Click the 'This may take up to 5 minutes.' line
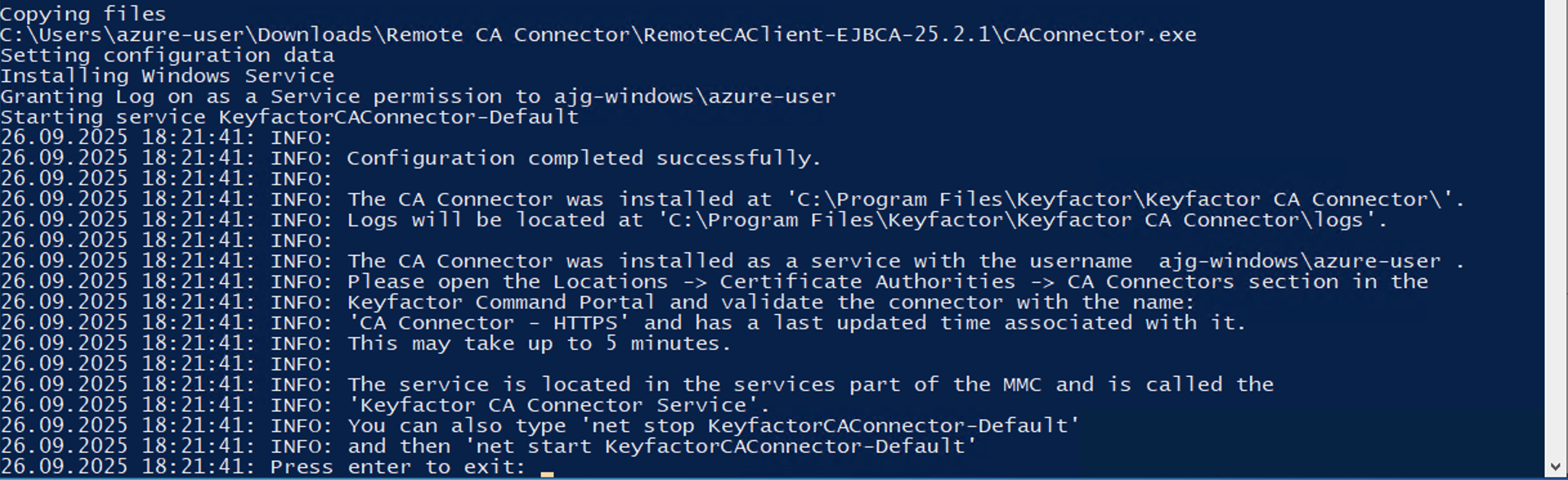Image resolution: width=1568 pixels, height=480 pixels. [x=539, y=344]
